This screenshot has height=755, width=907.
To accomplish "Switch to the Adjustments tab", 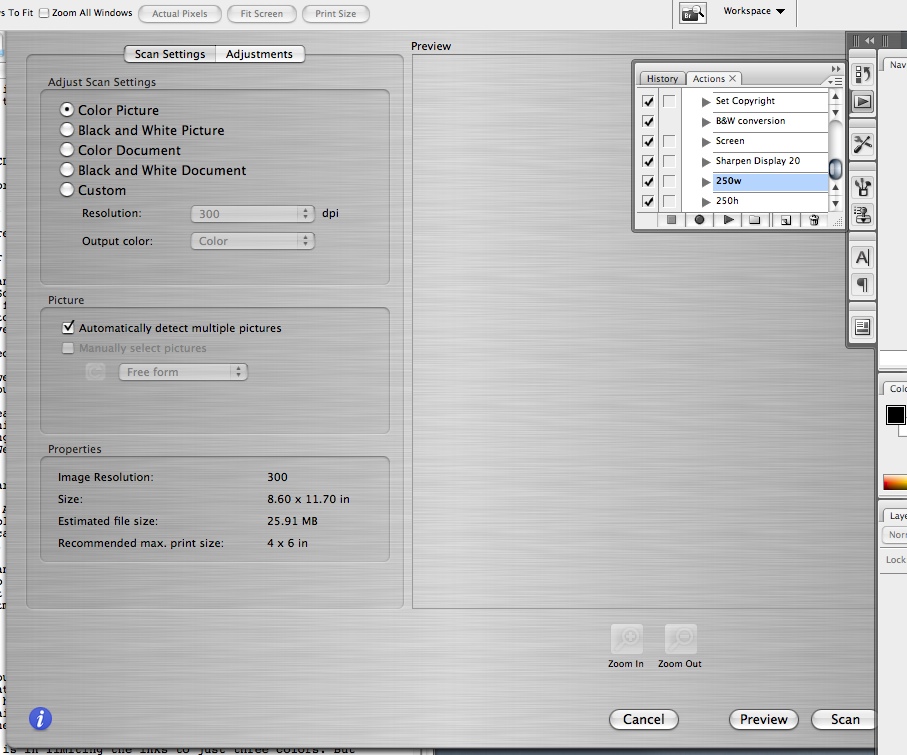I will click(259, 54).
